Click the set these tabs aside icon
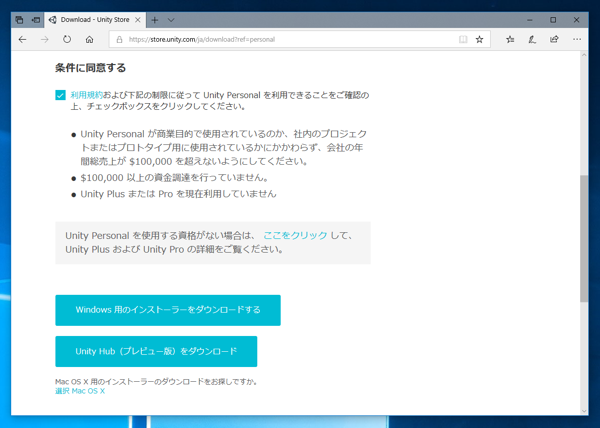 [36, 20]
